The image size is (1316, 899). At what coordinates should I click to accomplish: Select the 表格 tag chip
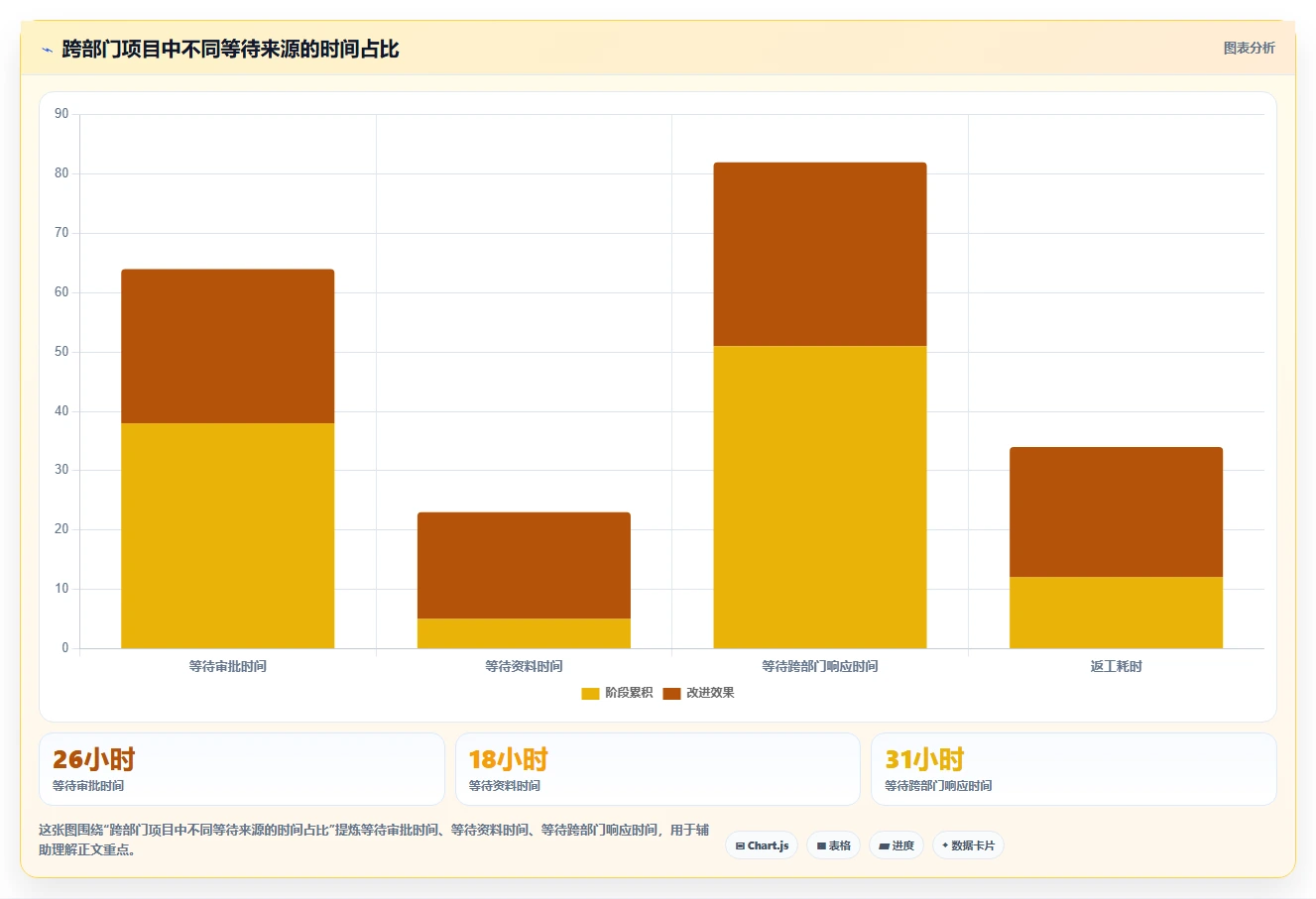pos(833,845)
